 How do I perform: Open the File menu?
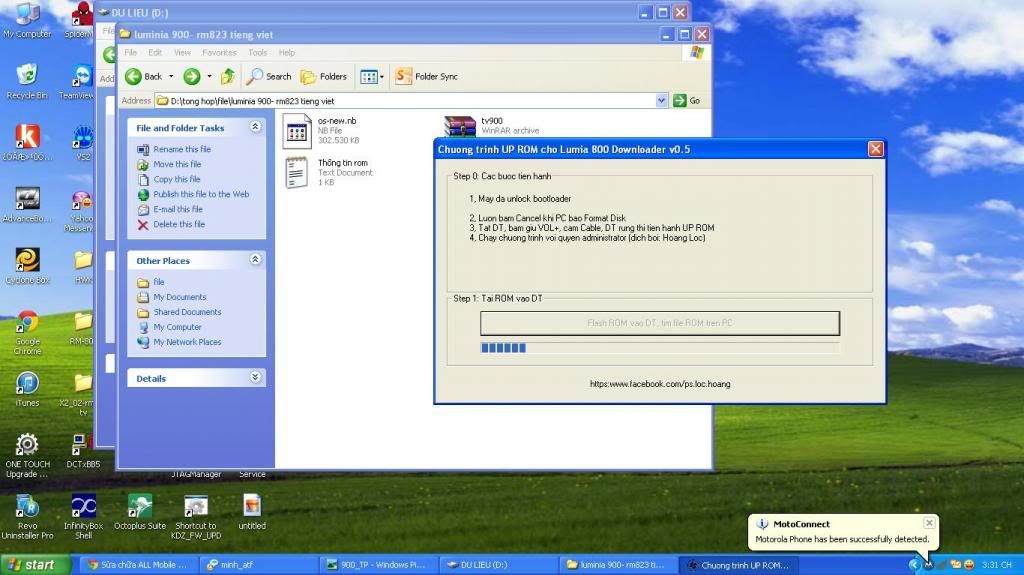131,52
